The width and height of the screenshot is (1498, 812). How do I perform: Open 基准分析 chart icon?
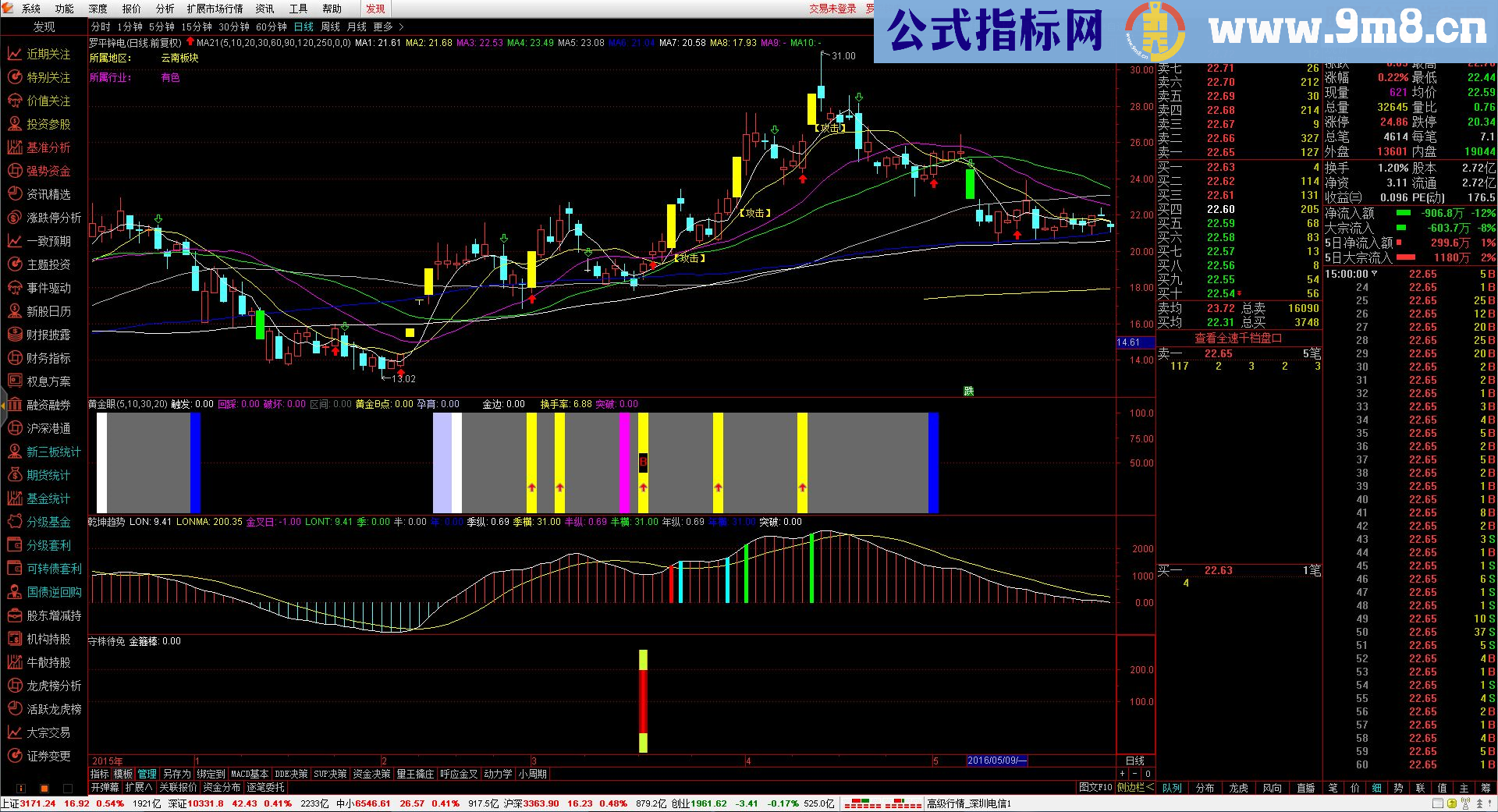coord(14,147)
